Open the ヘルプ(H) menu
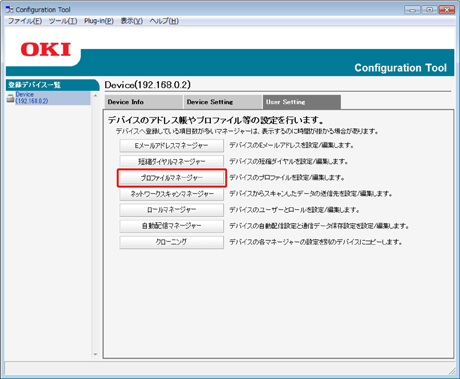Screen dimensions: 460x379 tap(164, 21)
